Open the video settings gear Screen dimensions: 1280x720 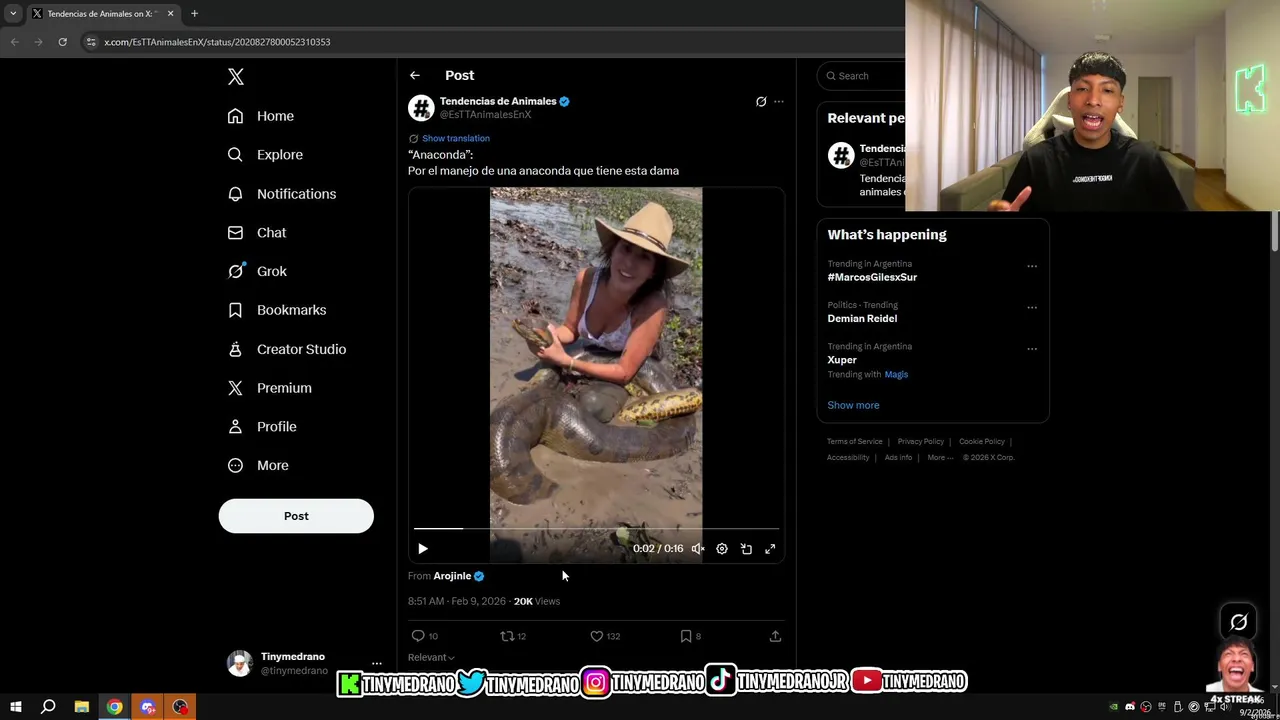[722, 549]
